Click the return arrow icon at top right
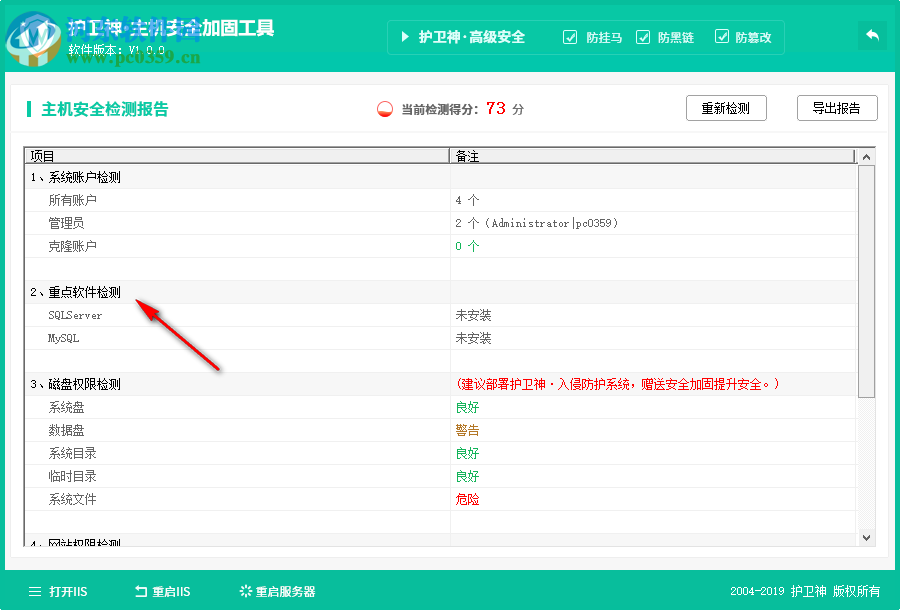This screenshot has width=900, height=610. (x=871, y=34)
